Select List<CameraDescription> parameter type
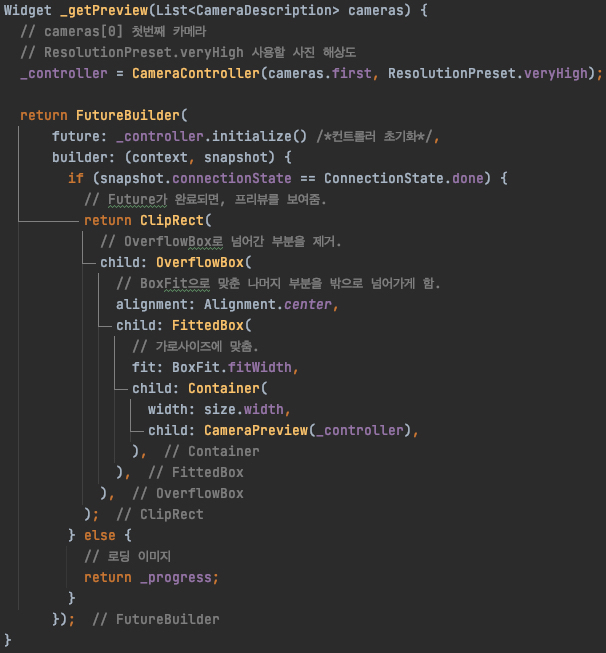606x653 pixels. [247, 10]
